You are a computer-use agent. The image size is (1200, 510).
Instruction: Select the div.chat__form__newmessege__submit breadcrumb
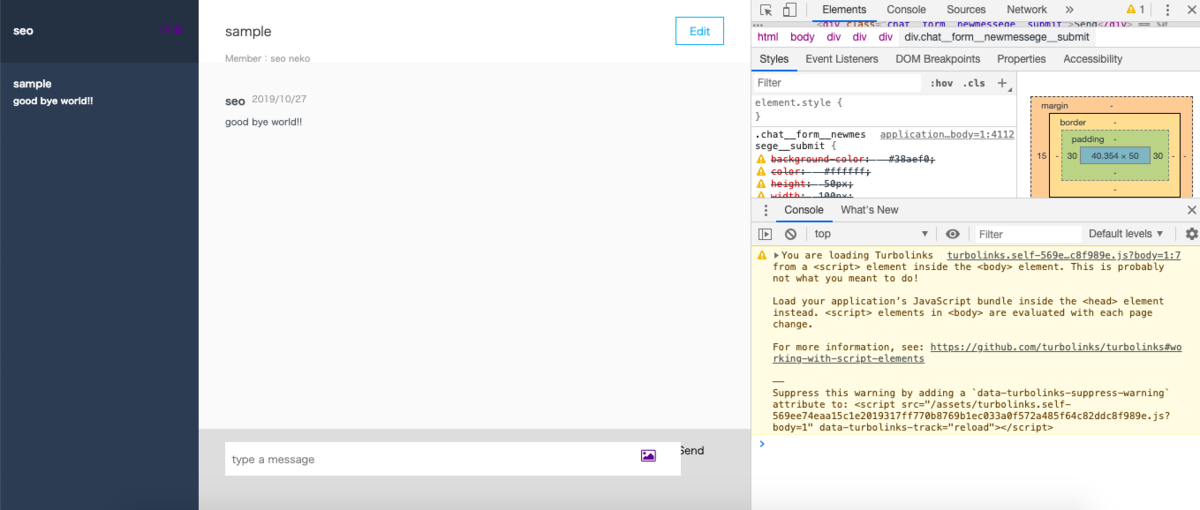point(997,37)
